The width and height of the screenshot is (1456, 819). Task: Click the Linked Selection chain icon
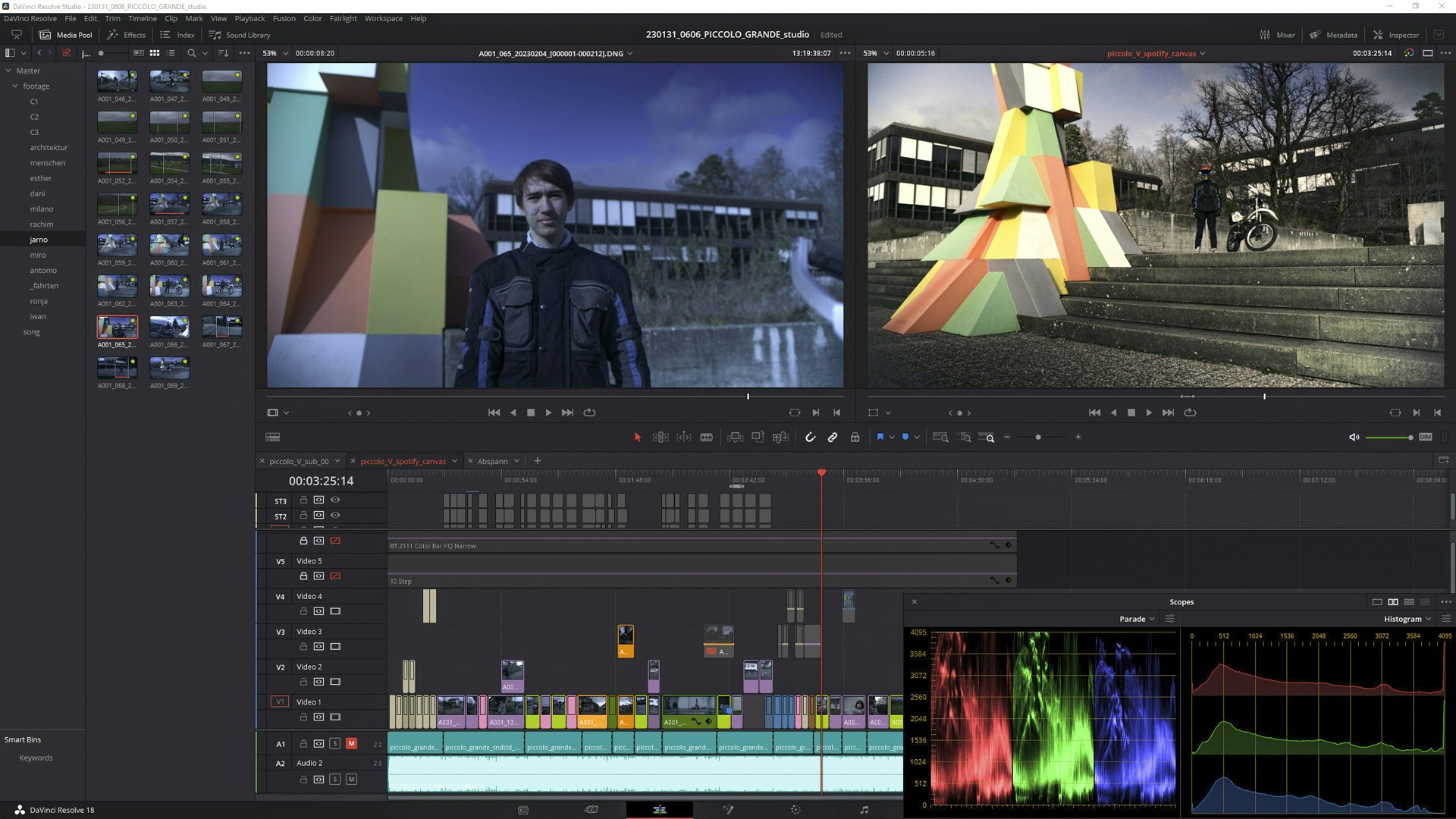pos(833,438)
